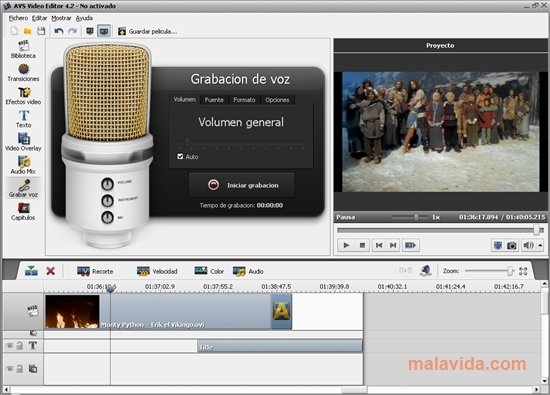Take a snapshot with camera icon
The width and height of the screenshot is (550, 395).
(512, 245)
